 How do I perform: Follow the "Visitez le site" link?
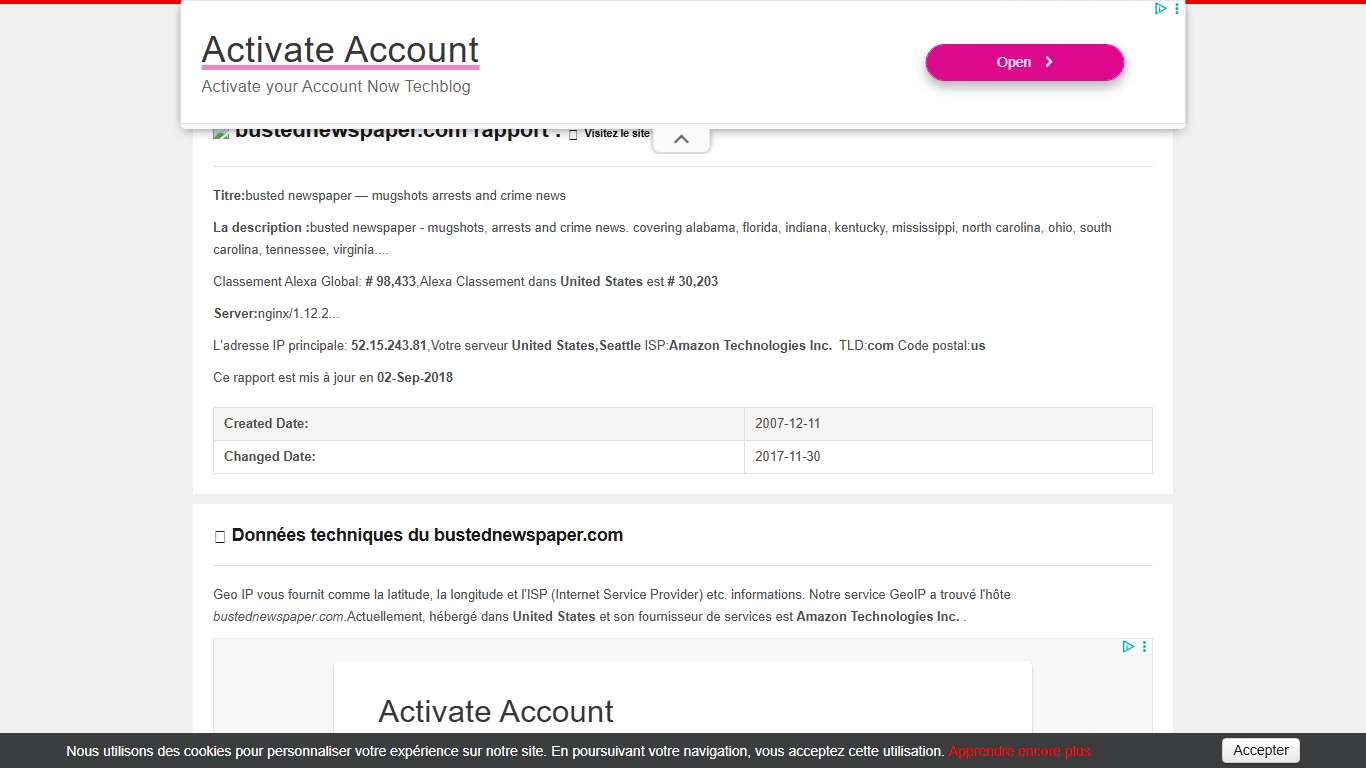pyautogui.click(x=616, y=134)
